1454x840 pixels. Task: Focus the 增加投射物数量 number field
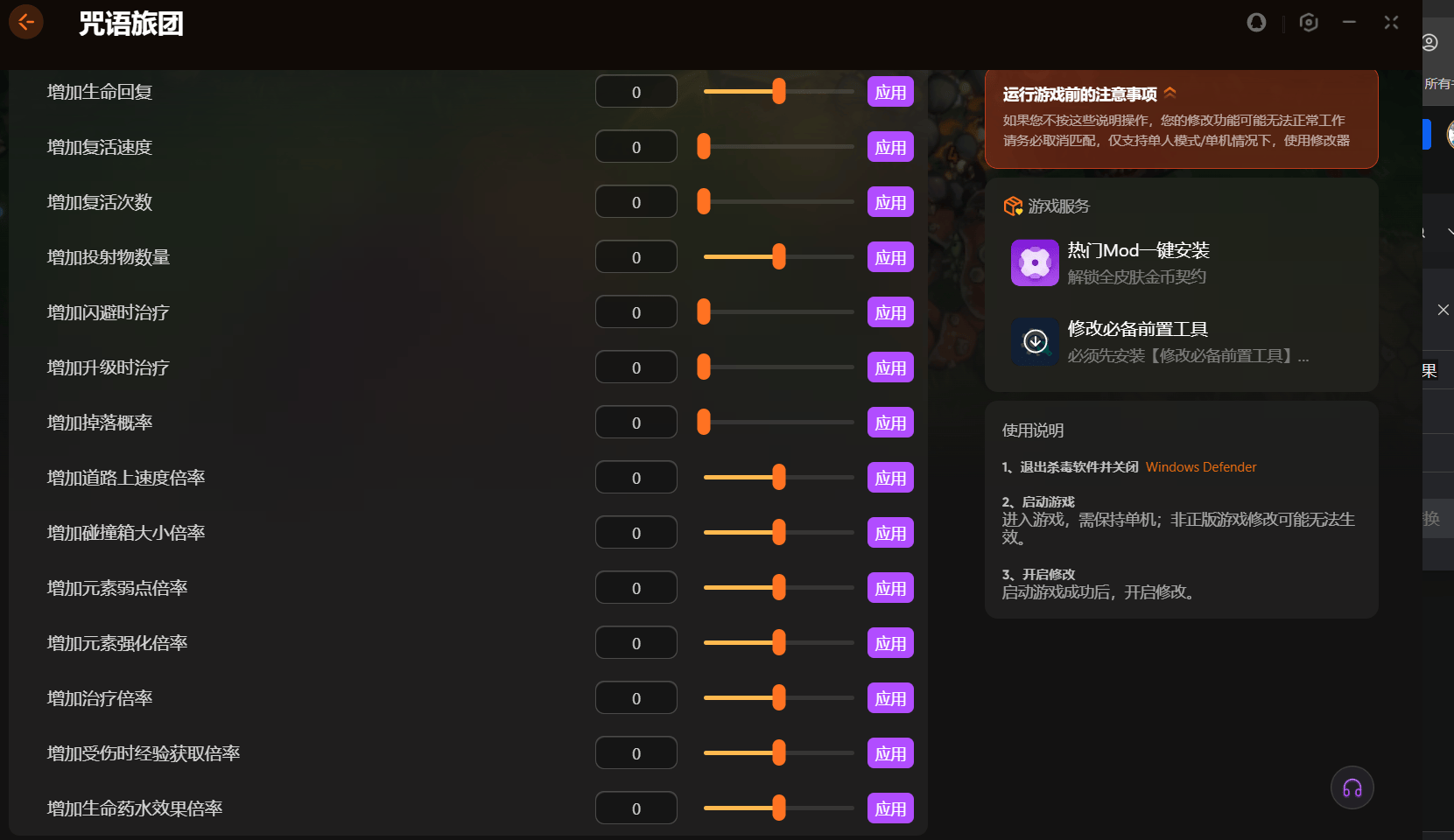point(636,257)
